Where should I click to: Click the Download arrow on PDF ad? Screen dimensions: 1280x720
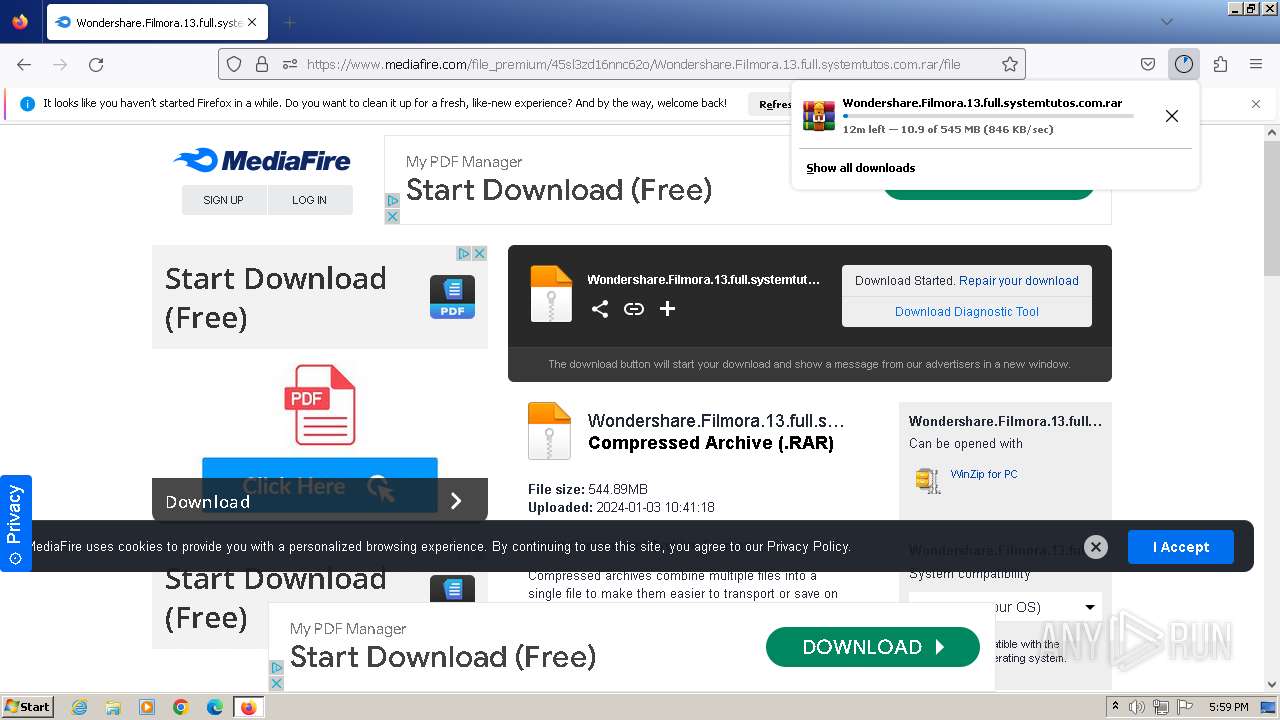456,501
